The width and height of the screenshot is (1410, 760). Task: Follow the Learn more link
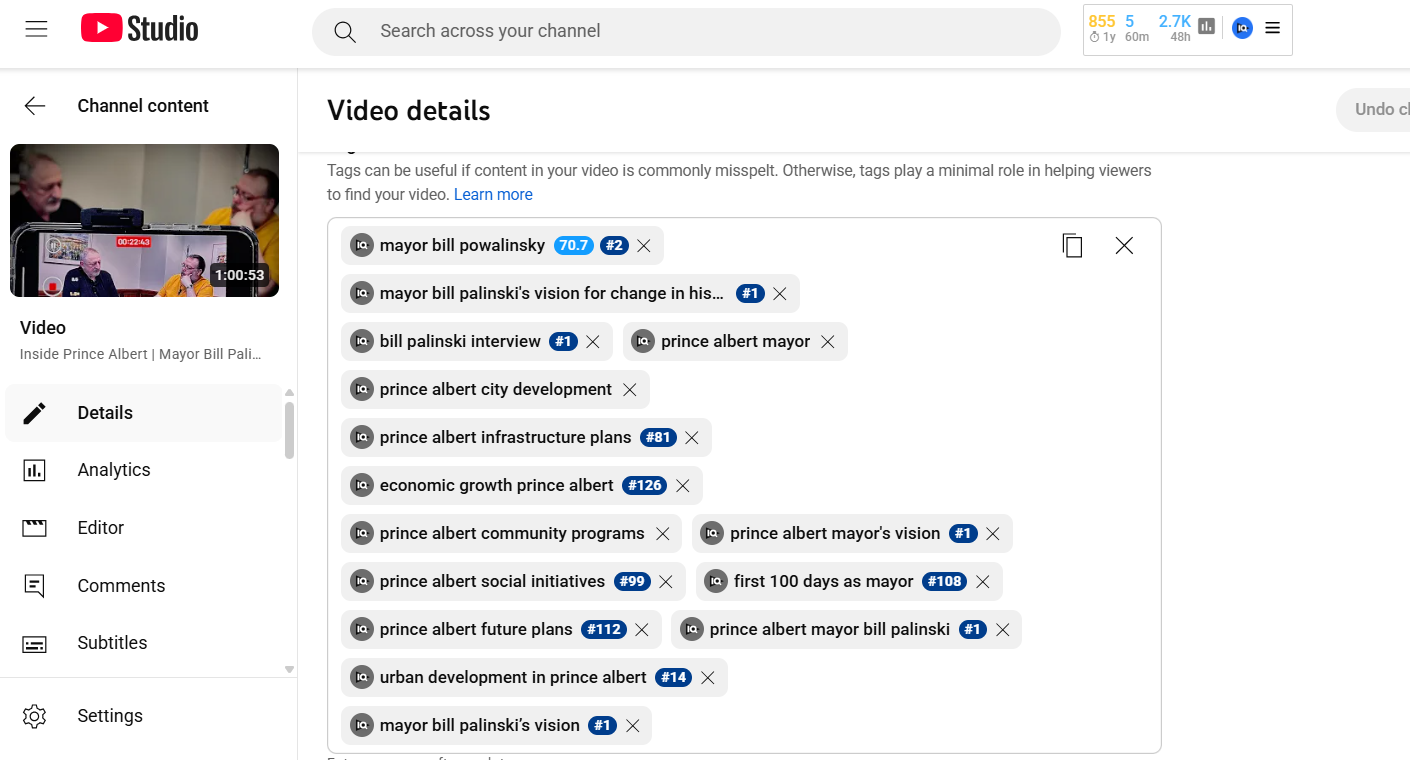[493, 195]
